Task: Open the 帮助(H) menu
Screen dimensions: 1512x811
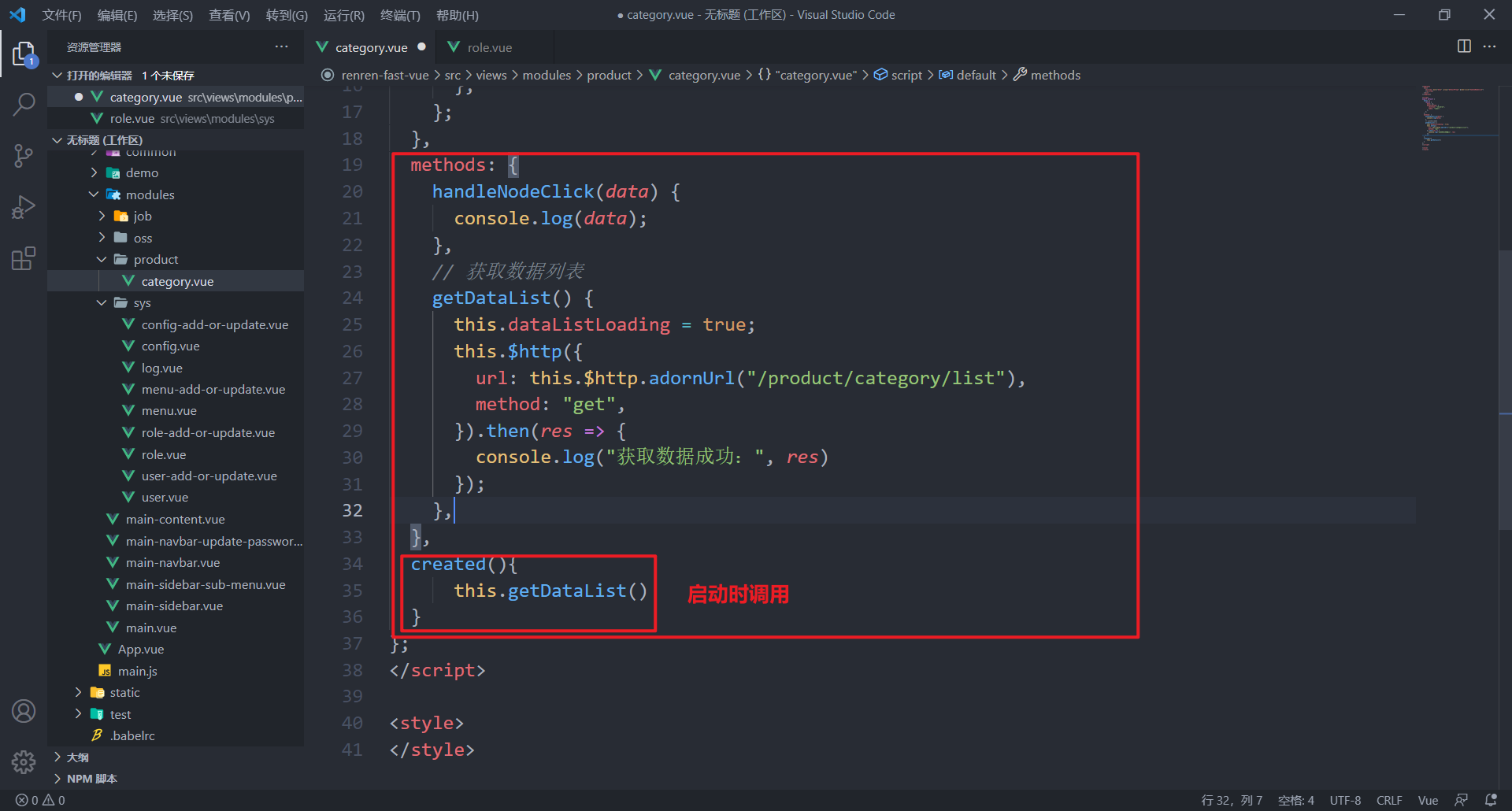Action: 458,15
